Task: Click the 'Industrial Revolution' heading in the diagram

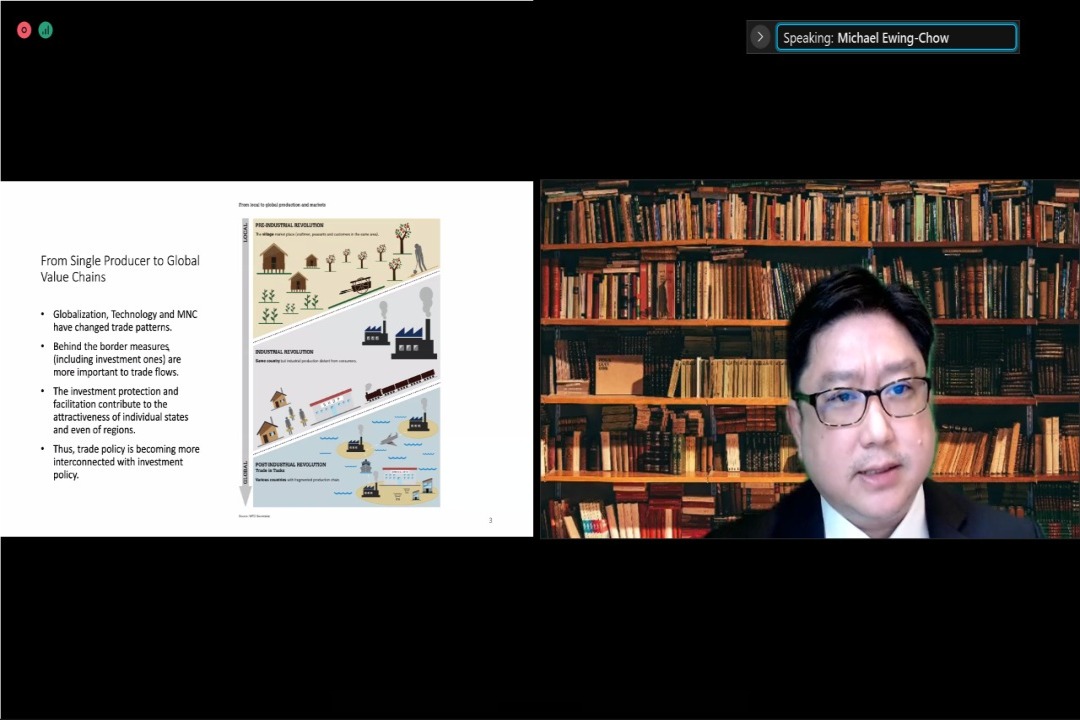Action: point(284,352)
